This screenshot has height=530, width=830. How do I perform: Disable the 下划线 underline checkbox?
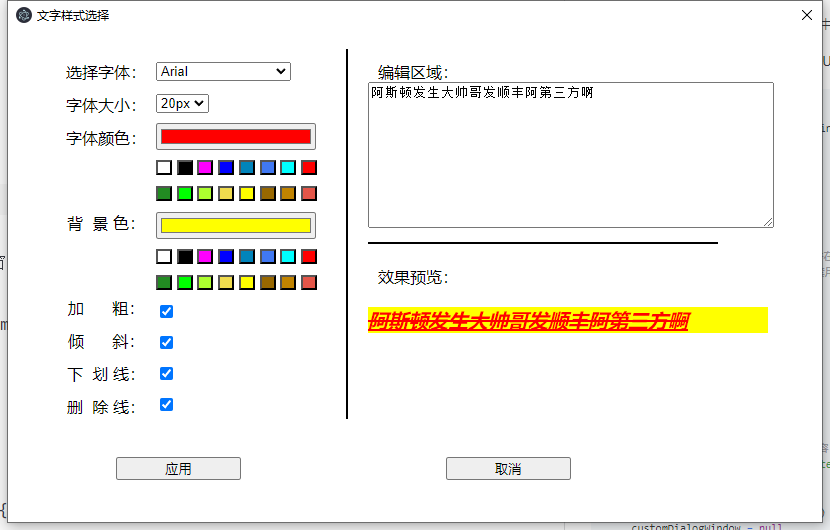tap(167, 373)
